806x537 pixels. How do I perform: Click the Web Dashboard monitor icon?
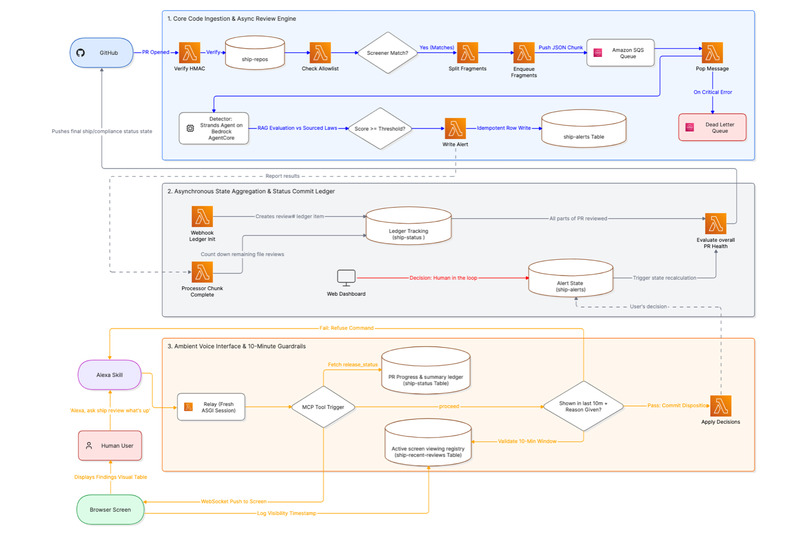(346, 278)
